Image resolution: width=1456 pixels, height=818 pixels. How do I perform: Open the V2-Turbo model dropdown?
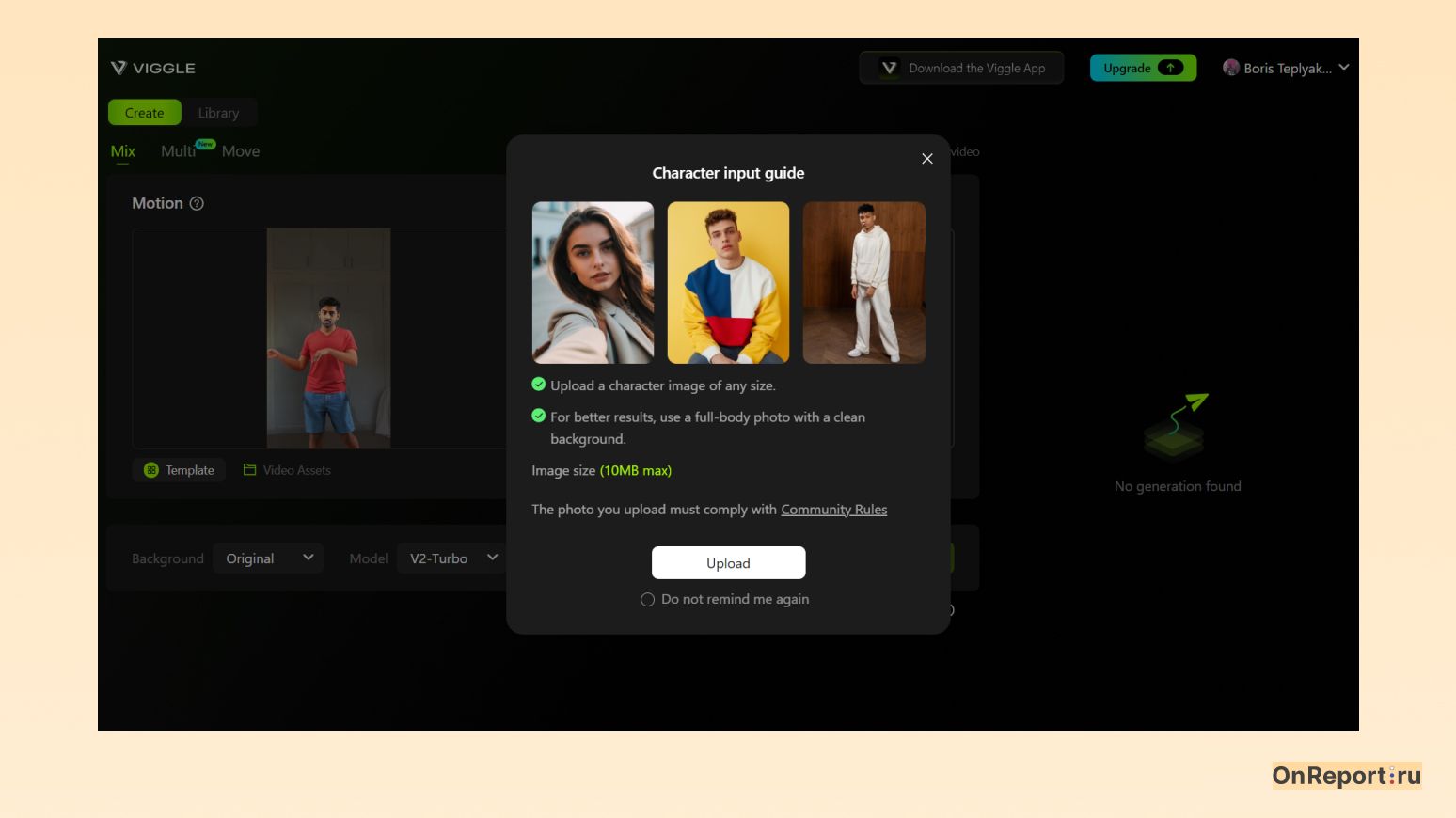pyautogui.click(x=452, y=558)
